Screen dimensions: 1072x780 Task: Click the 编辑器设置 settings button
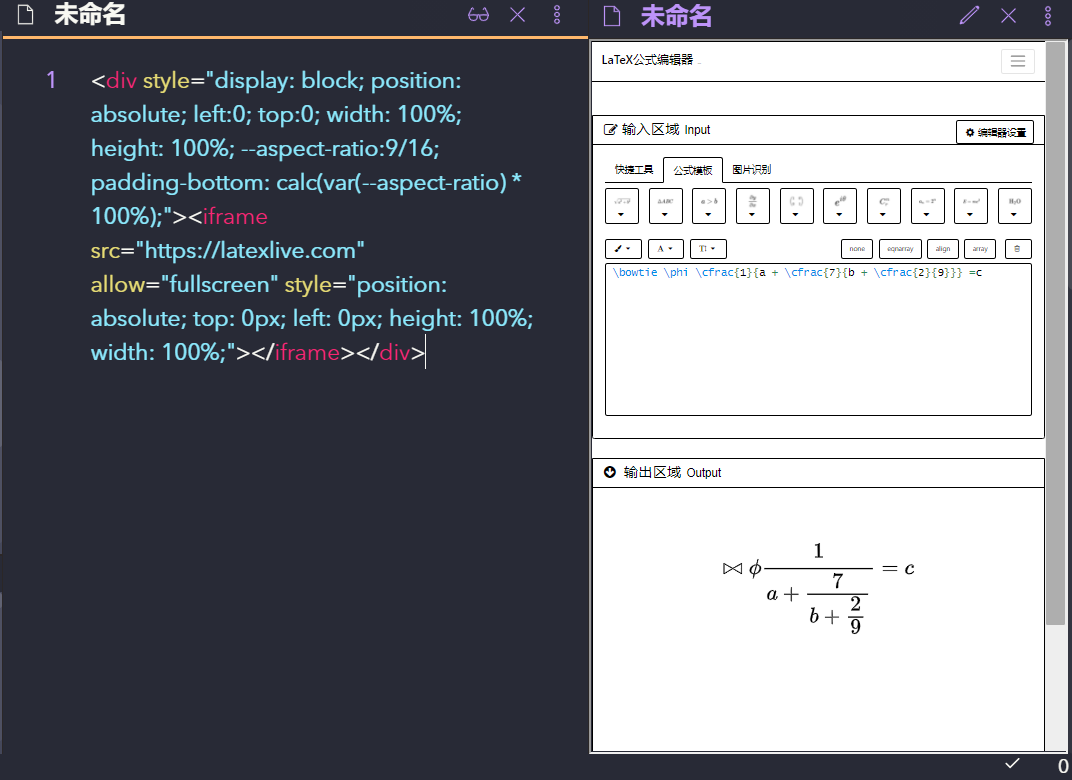994,132
